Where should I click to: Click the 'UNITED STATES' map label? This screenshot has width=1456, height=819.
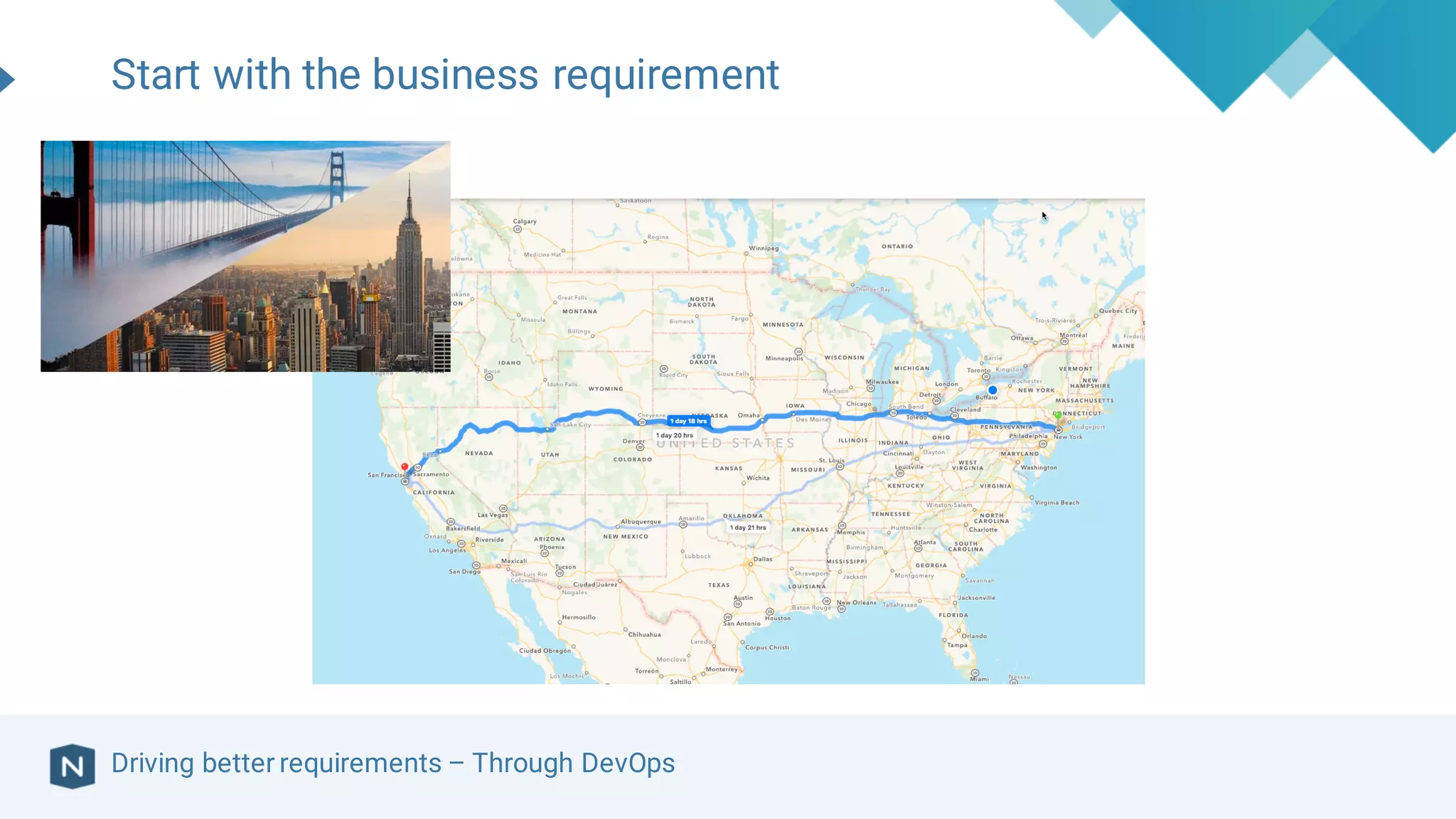[x=725, y=444]
